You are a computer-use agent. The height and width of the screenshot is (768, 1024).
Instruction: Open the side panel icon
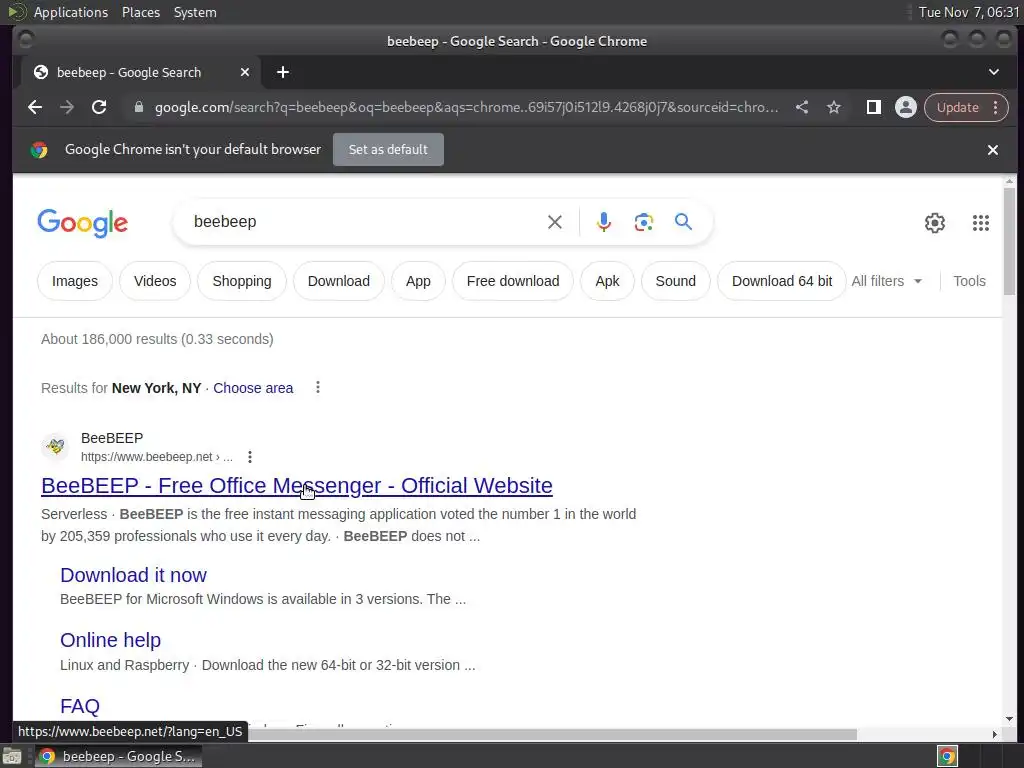(874, 107)
